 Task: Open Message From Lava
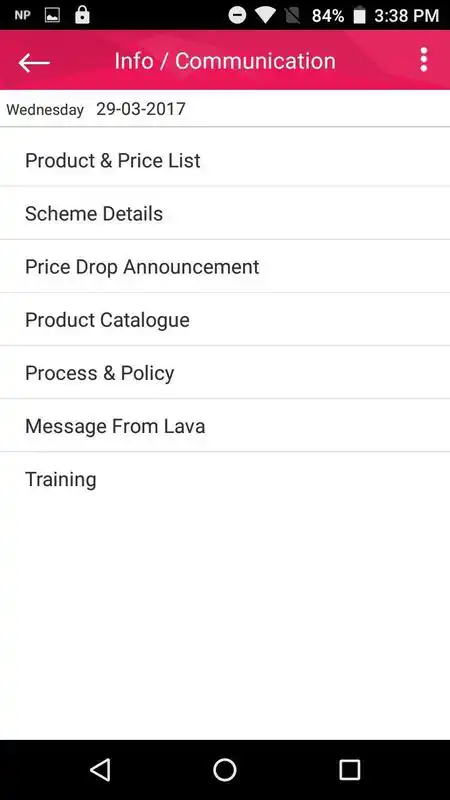[225, 426]
